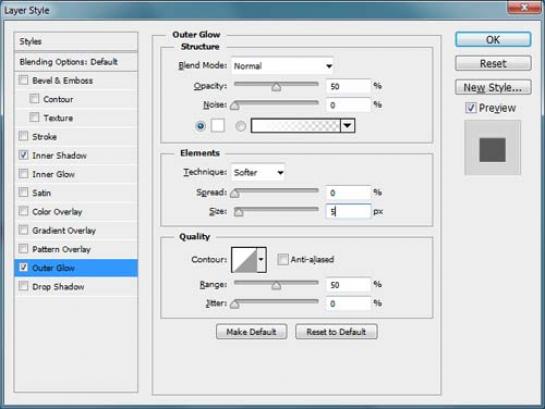
Task: Open the contour curve thumbnail editor
Action: pyautogui.click(x=244, y=260)
